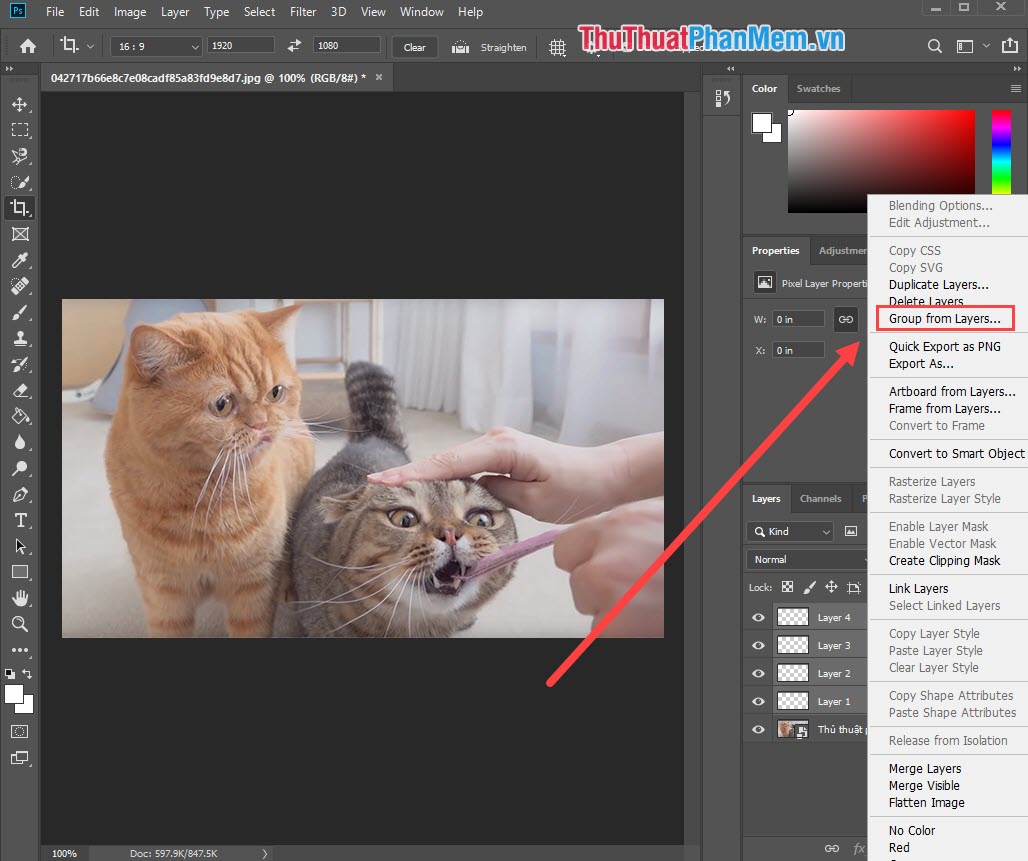Switch to the Swatches tab
This screenshot has height=861, width=1028.
click(x=818, y=88)
